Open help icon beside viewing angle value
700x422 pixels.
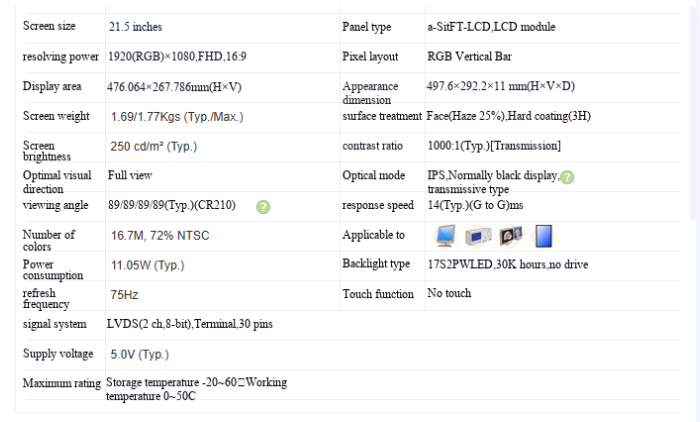263,207
